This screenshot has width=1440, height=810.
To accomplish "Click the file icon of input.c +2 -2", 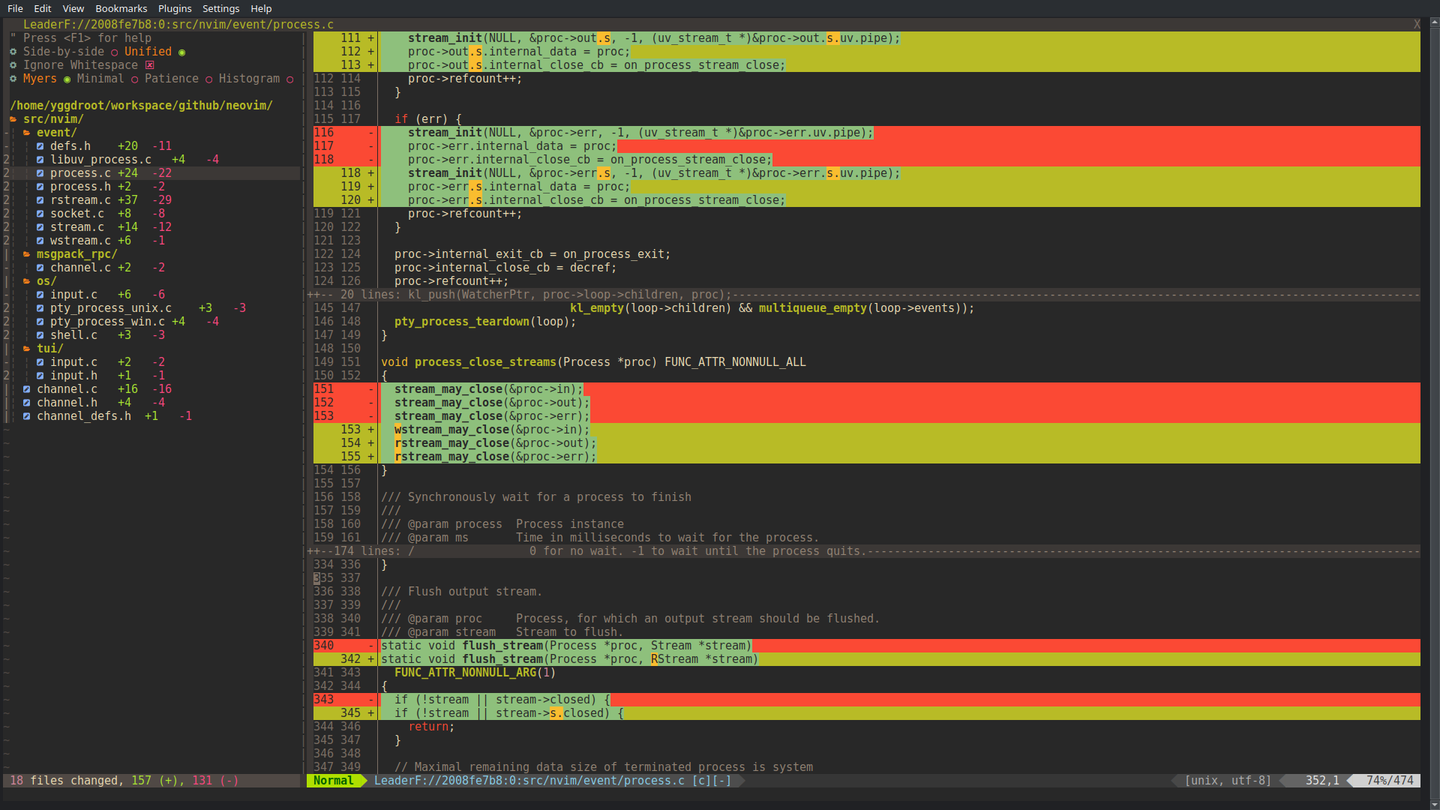I will (x=41, y=362).
